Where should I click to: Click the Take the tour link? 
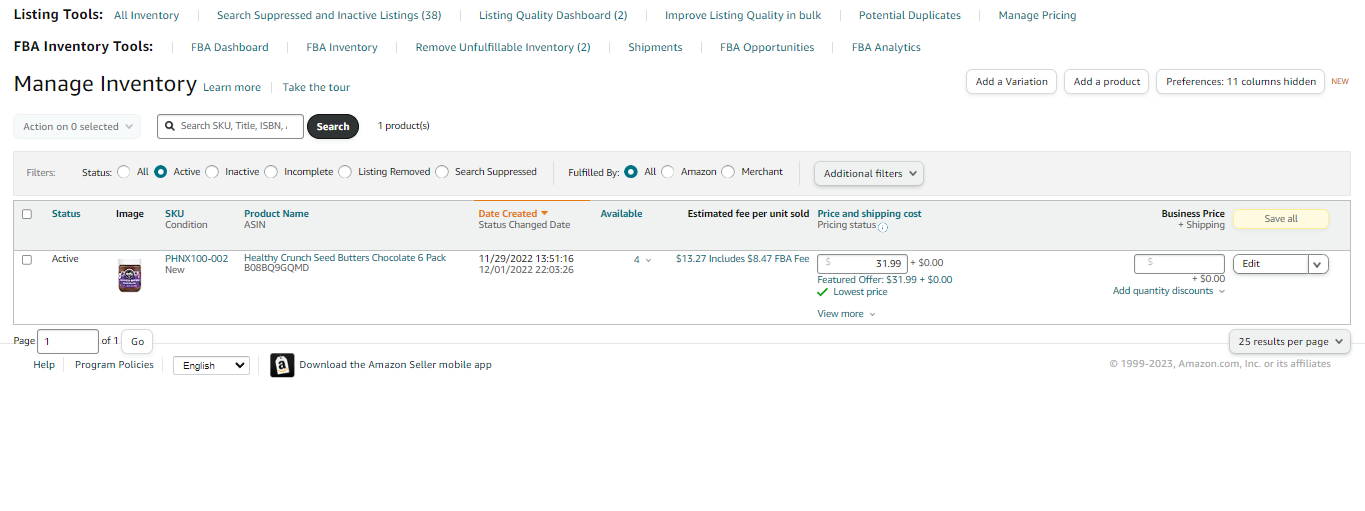(x=316, y=88)
